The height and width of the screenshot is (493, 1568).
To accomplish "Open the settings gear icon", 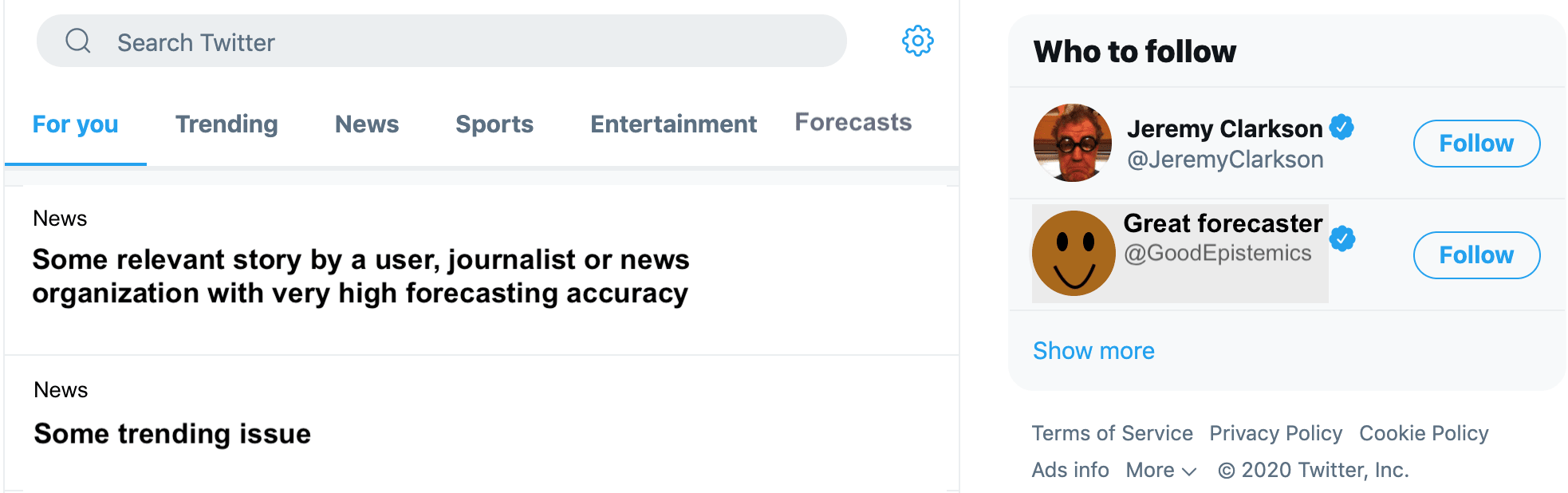I will (x=918, y=41).
